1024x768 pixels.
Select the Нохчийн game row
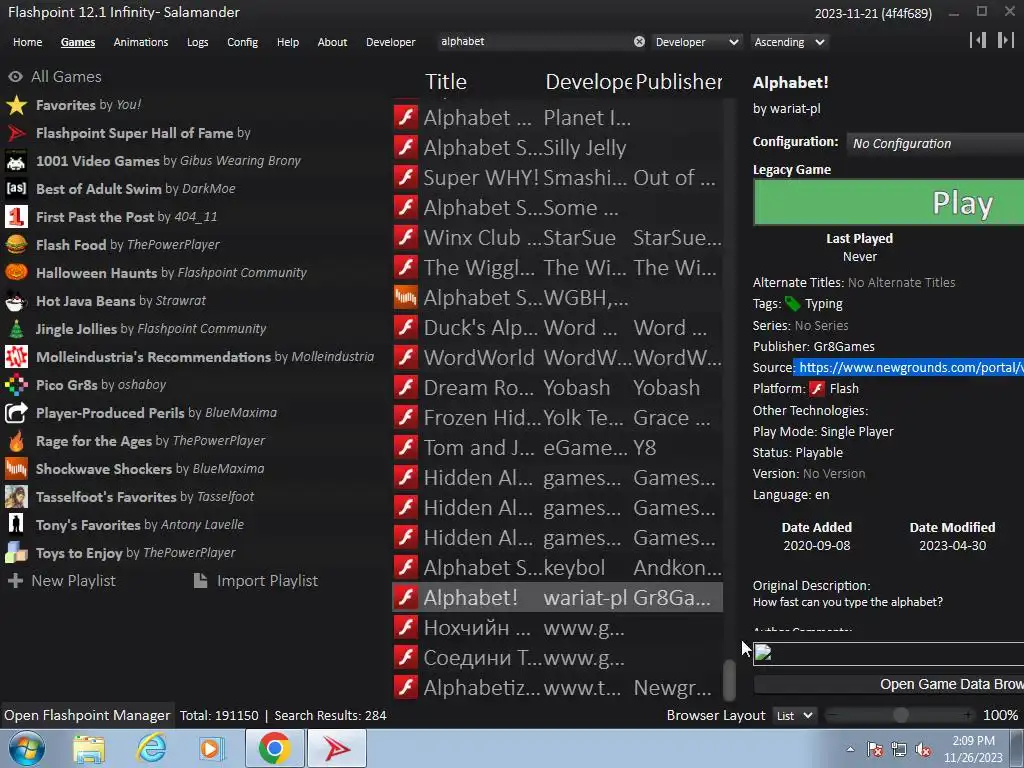point(557,628)
